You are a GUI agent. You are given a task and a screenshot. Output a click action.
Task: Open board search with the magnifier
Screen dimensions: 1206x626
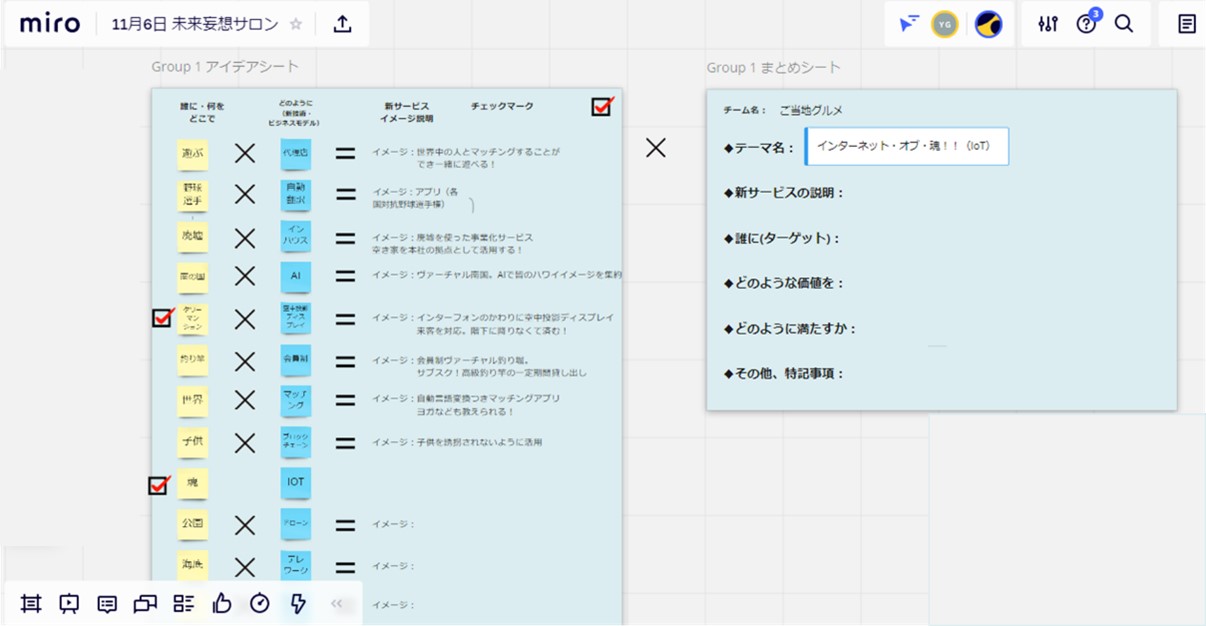(x=1124, y=23)
